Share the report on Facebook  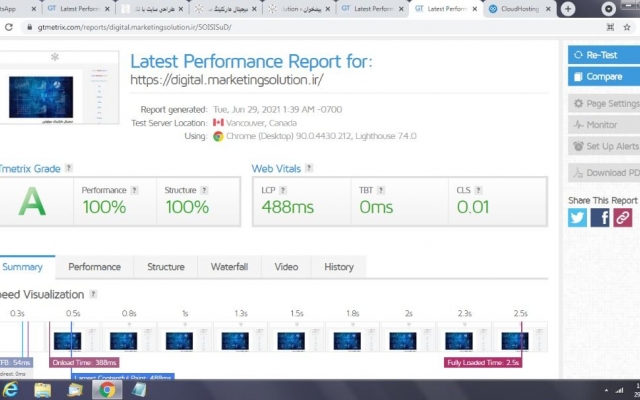click(600, 217)
